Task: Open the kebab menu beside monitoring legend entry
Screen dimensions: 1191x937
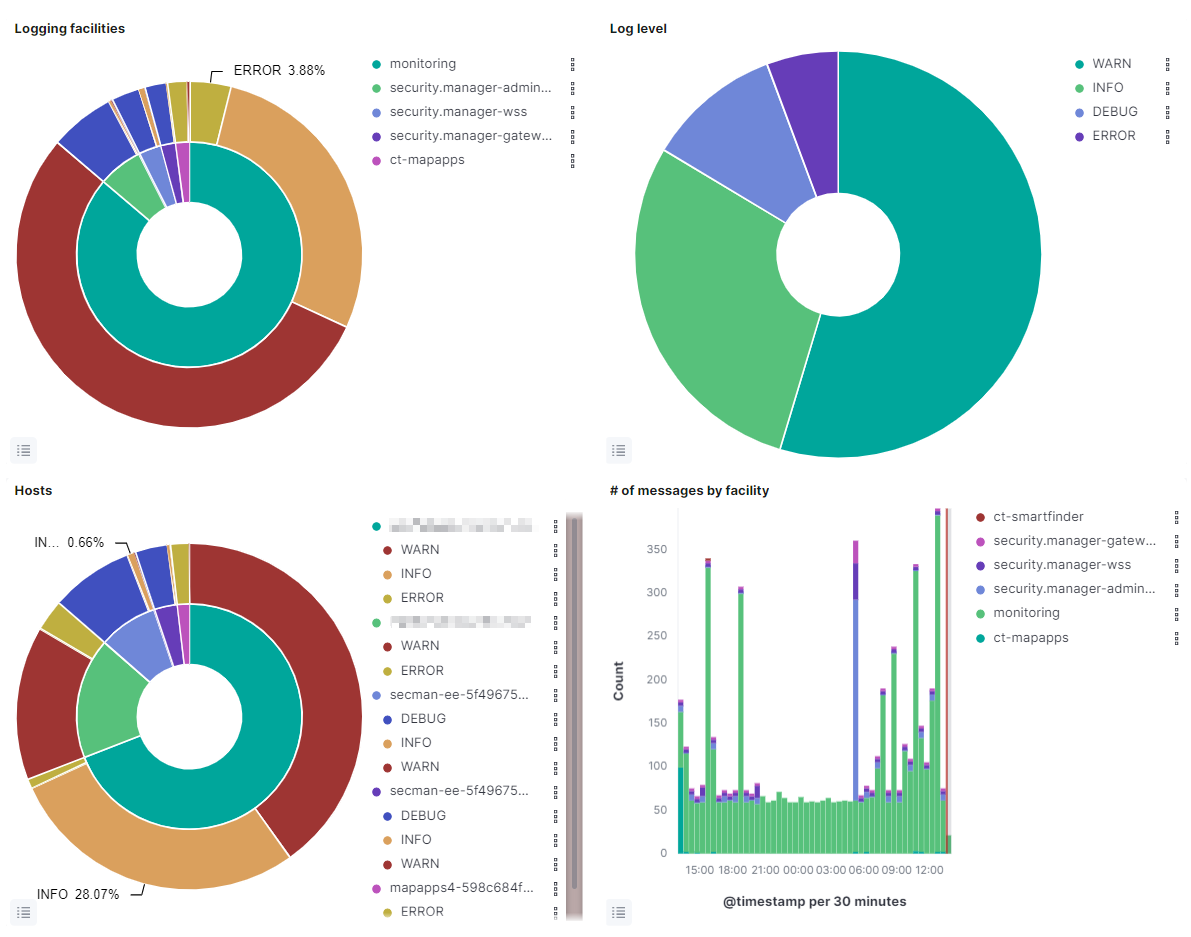Action: 573,64
